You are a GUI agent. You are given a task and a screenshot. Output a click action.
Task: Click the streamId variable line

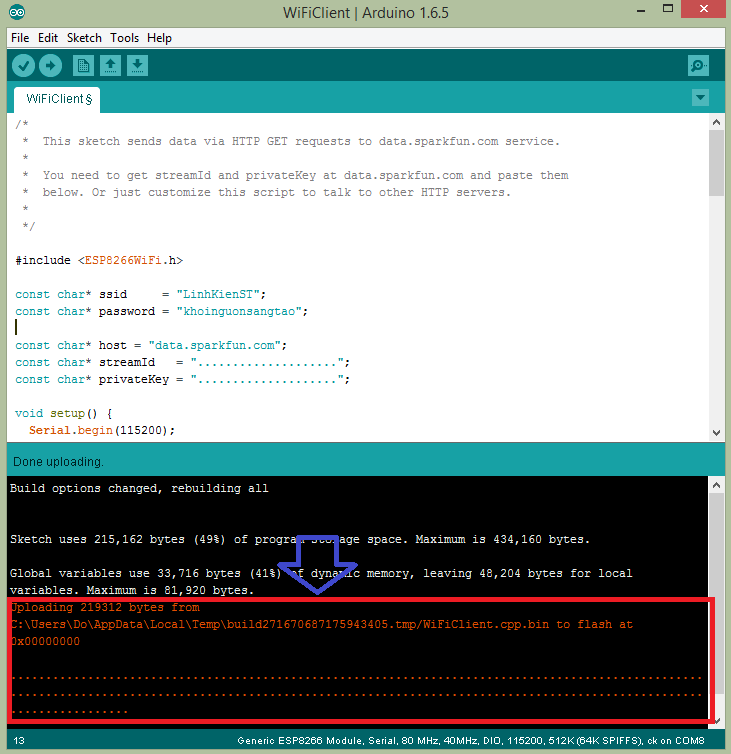182,362
